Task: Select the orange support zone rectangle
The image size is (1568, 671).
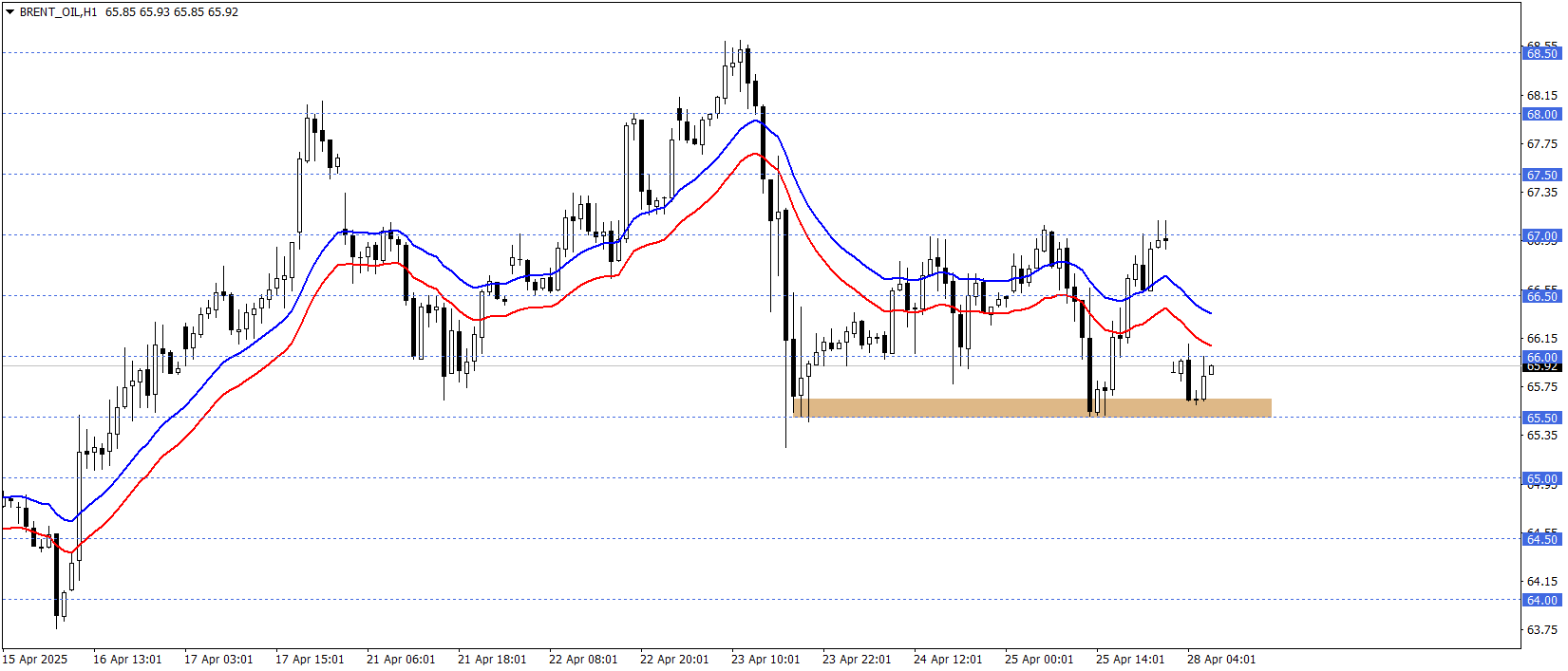Action: [x=1032, y=408]
